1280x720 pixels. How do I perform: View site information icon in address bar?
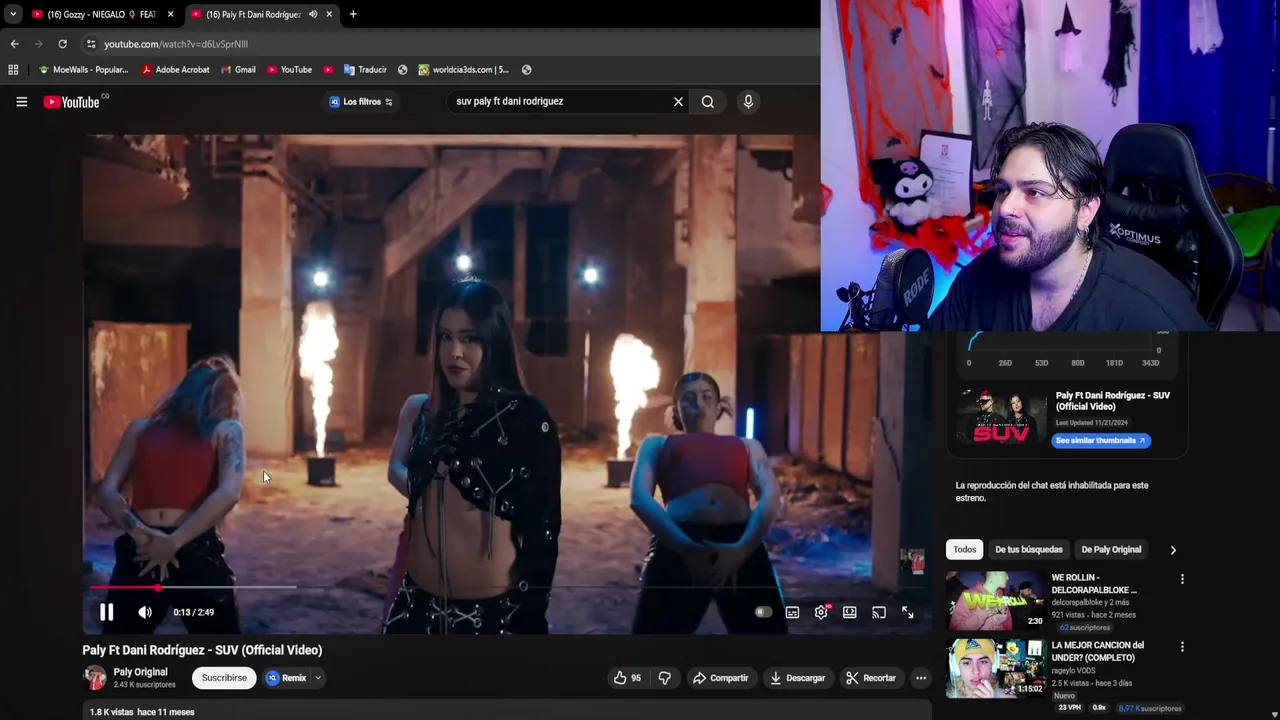[91, 44]
